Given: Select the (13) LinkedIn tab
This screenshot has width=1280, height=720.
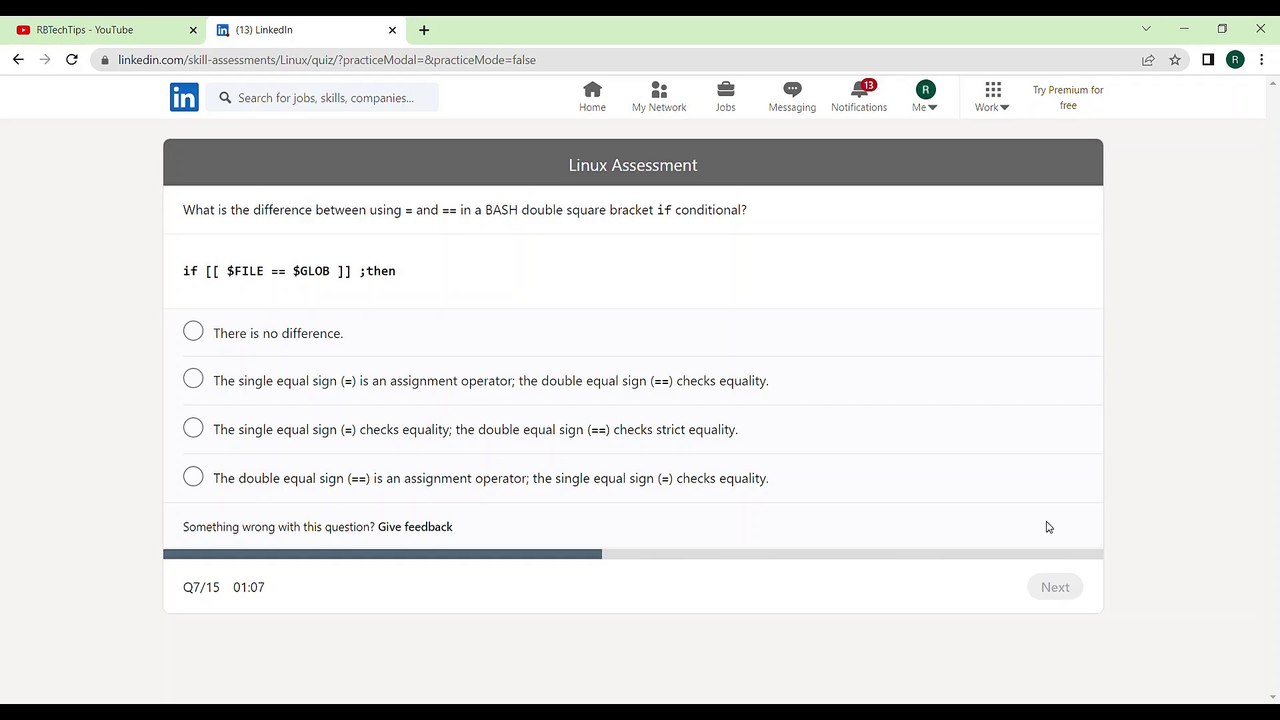Looking at the screenshot, I should click(x=305, y=30).
